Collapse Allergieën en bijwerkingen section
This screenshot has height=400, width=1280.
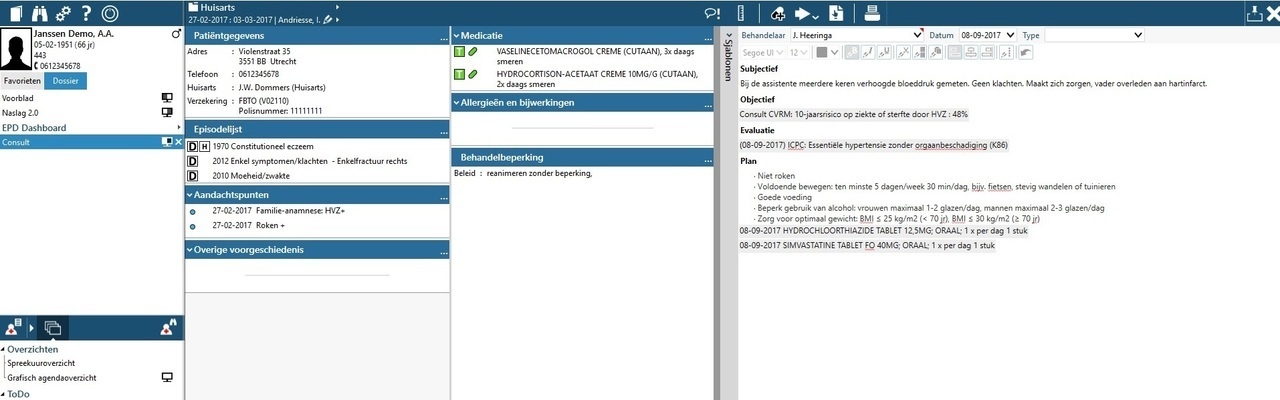[x=456, y=103]
